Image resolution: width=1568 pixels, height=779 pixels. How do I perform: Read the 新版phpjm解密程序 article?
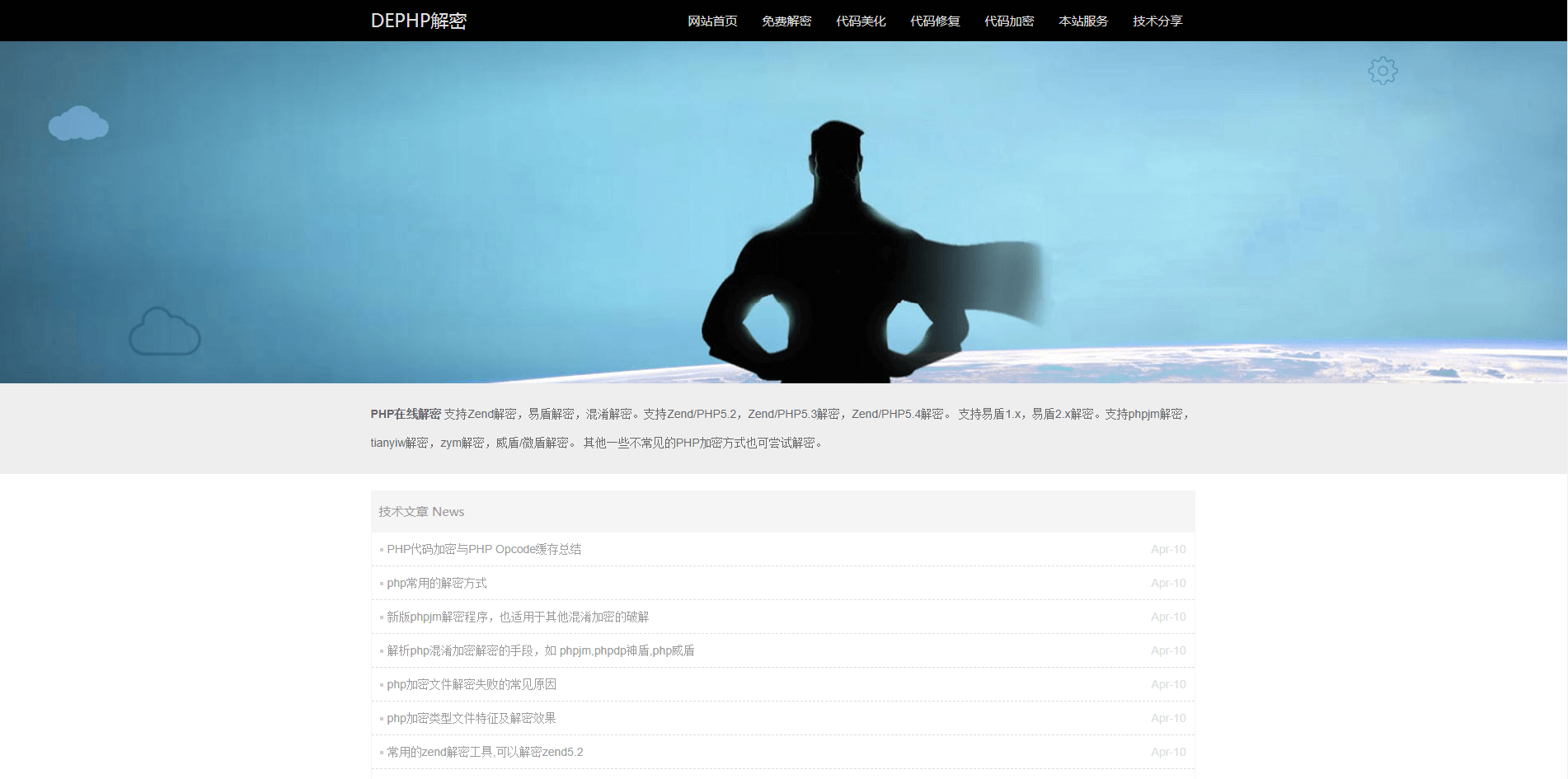[x=518, y=617]
